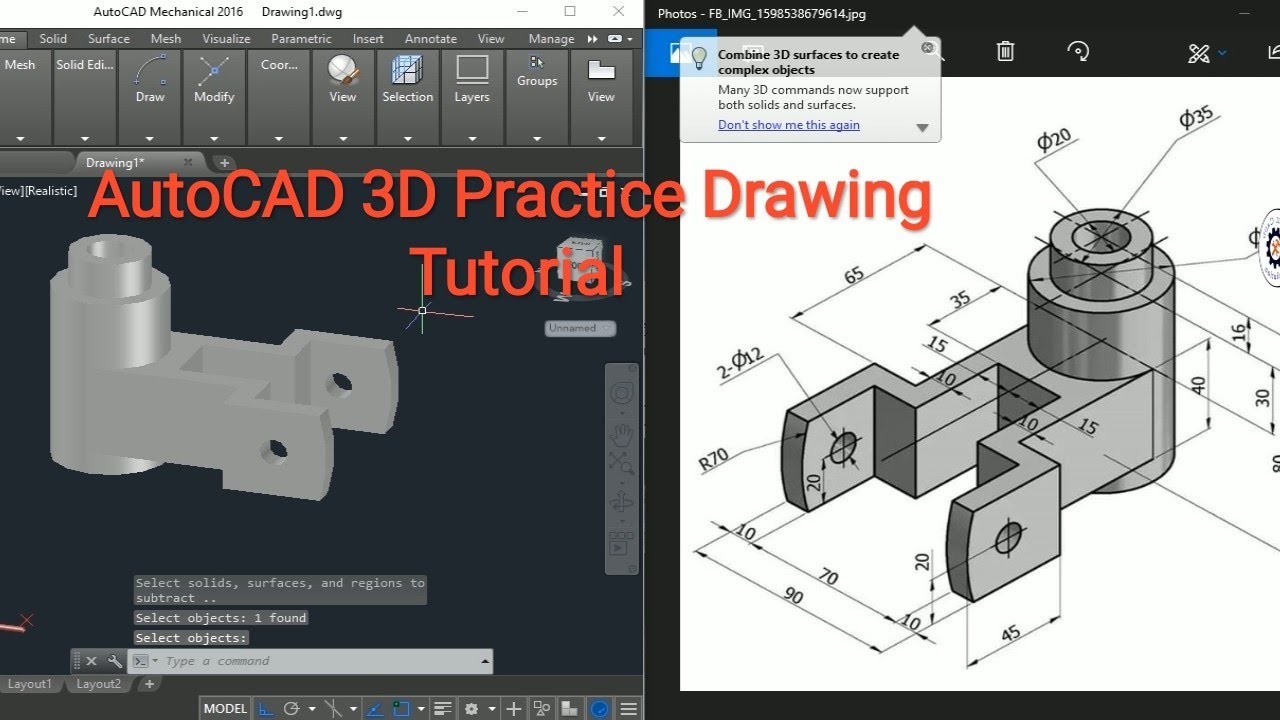The height and width of the screenshot is (720, 1280).
Task: Click the isolate objects status bar icon
Action: click(542, 709)
